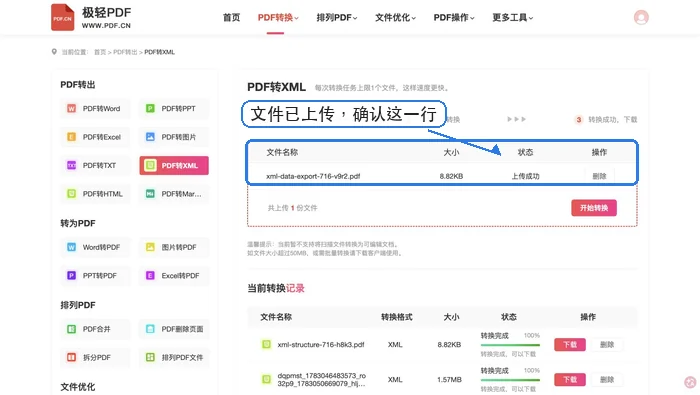Expand the 更多工具 dropdown menu
The width and height of the screenshot is (700, 395).
[x=512, y=17]
